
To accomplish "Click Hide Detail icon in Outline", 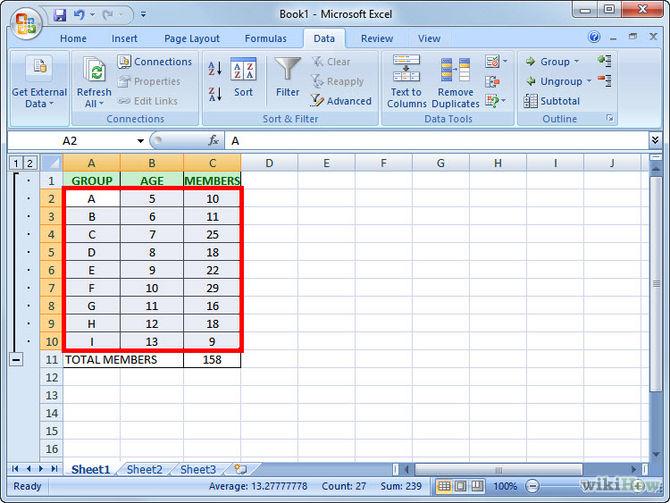I will click(x=605, y=80).
